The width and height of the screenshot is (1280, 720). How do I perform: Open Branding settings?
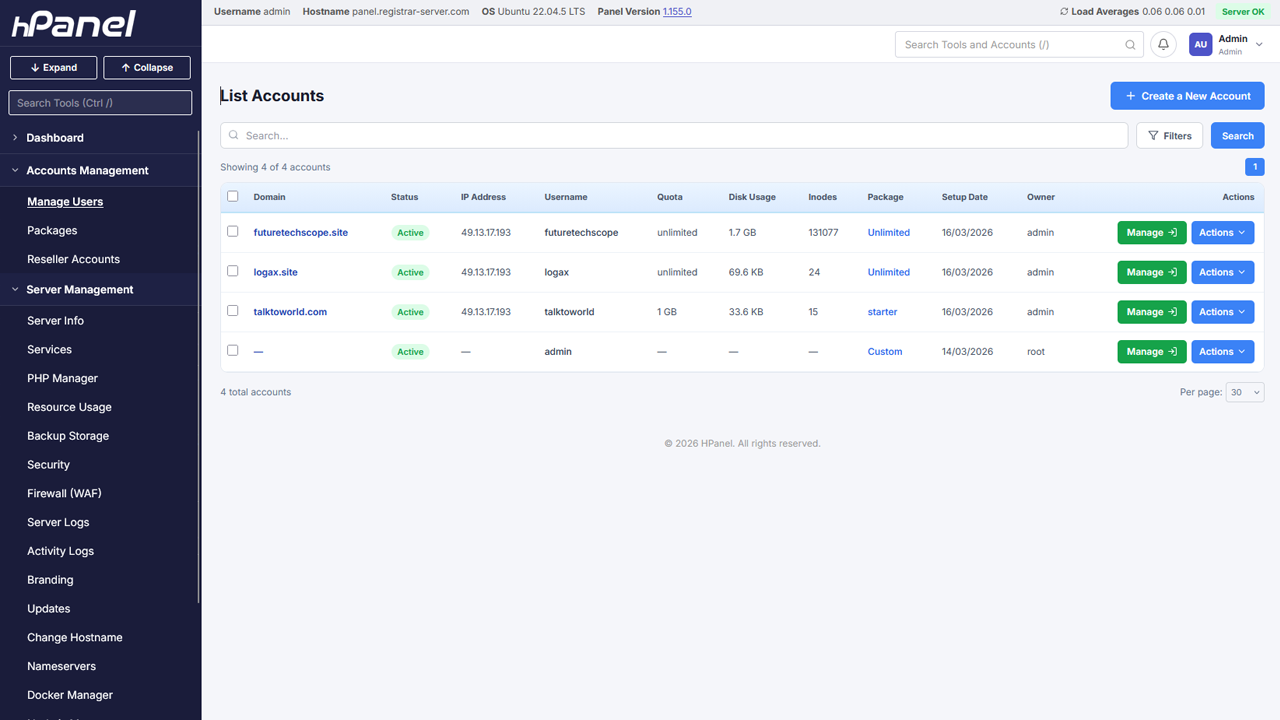50,581
